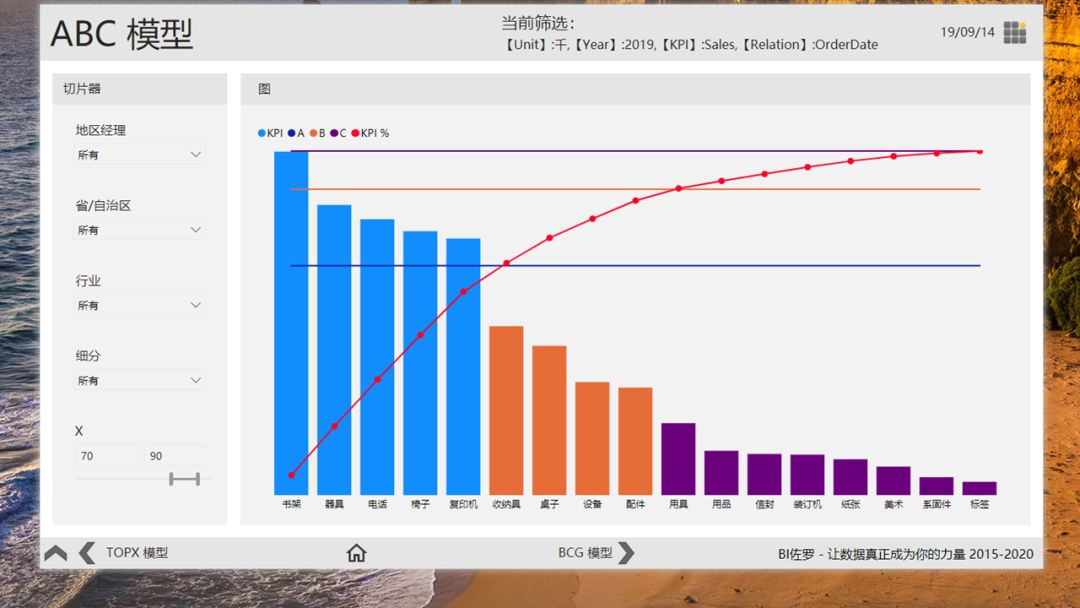Open the 细分 slicer dropdown
Screen dimensions: 1080x608
pos(140,380)
